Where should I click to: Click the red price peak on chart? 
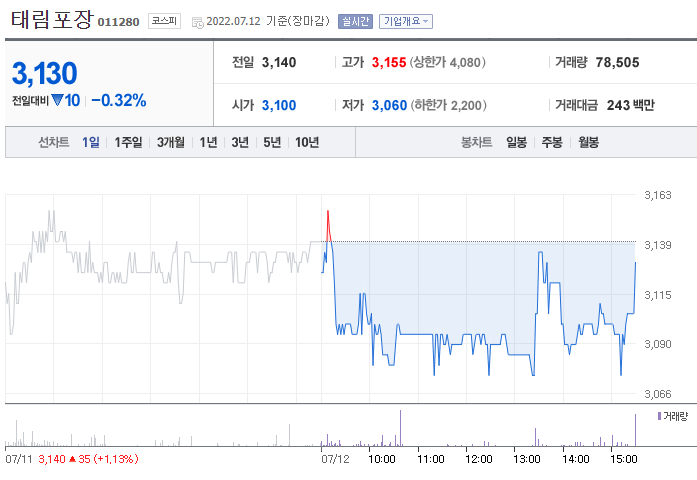(328, 225)
